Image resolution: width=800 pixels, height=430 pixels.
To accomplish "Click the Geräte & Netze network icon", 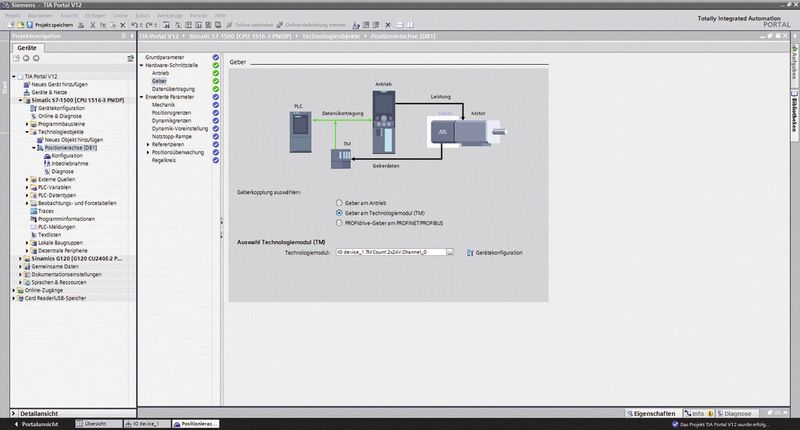I will click(27, 92).
